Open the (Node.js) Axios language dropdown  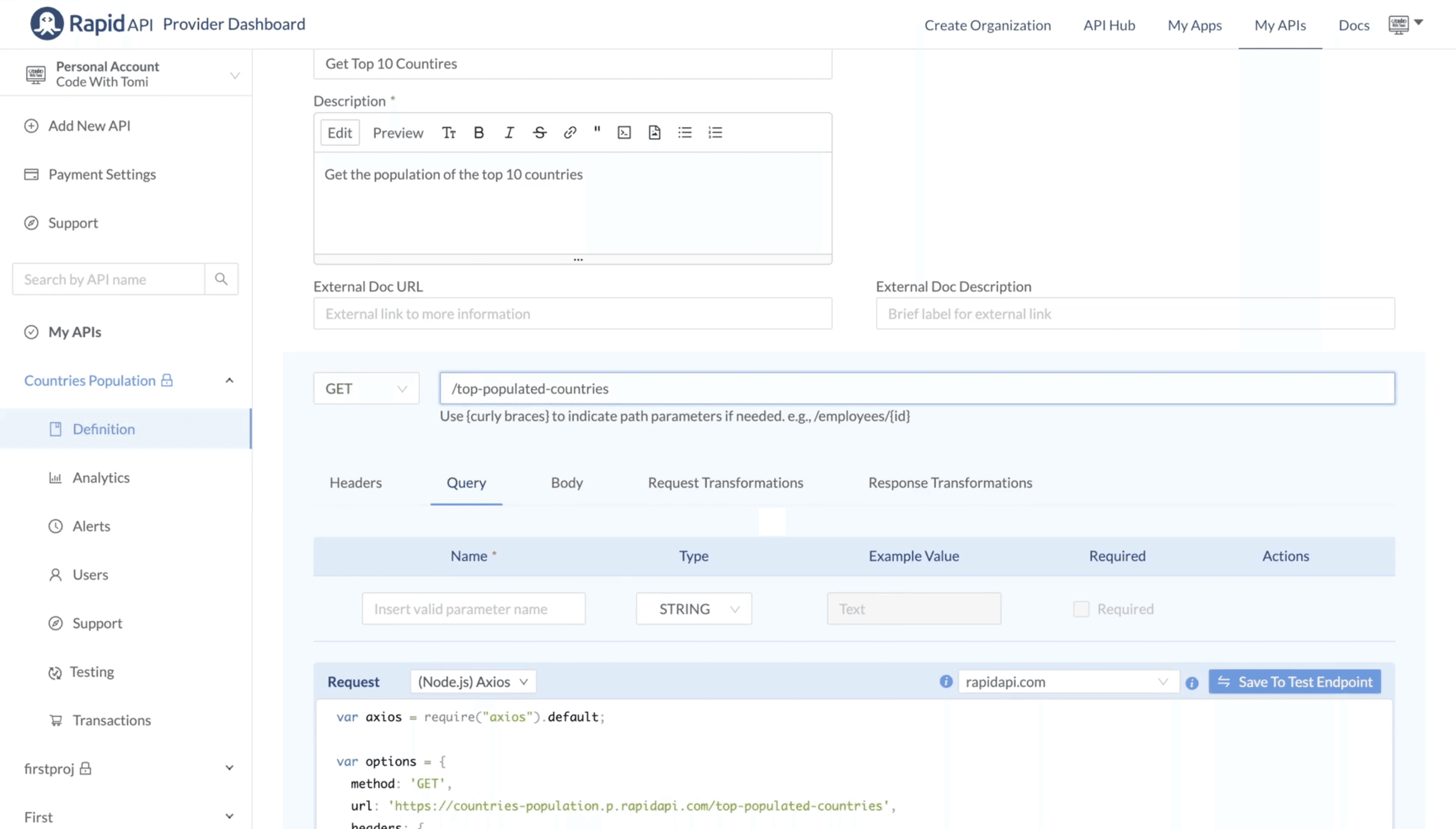[x=473, y=681]
